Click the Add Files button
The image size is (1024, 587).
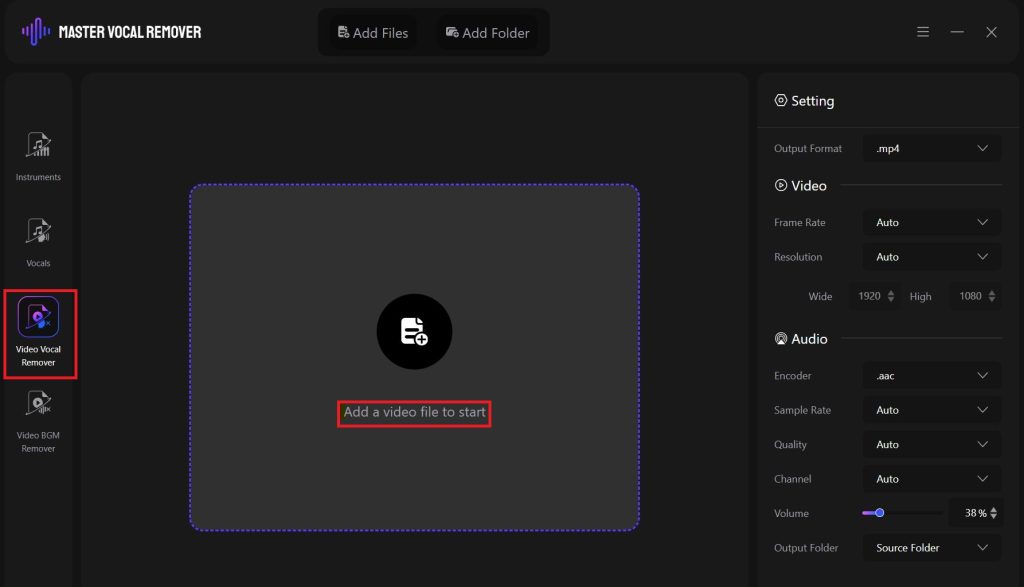coord(371,32)
